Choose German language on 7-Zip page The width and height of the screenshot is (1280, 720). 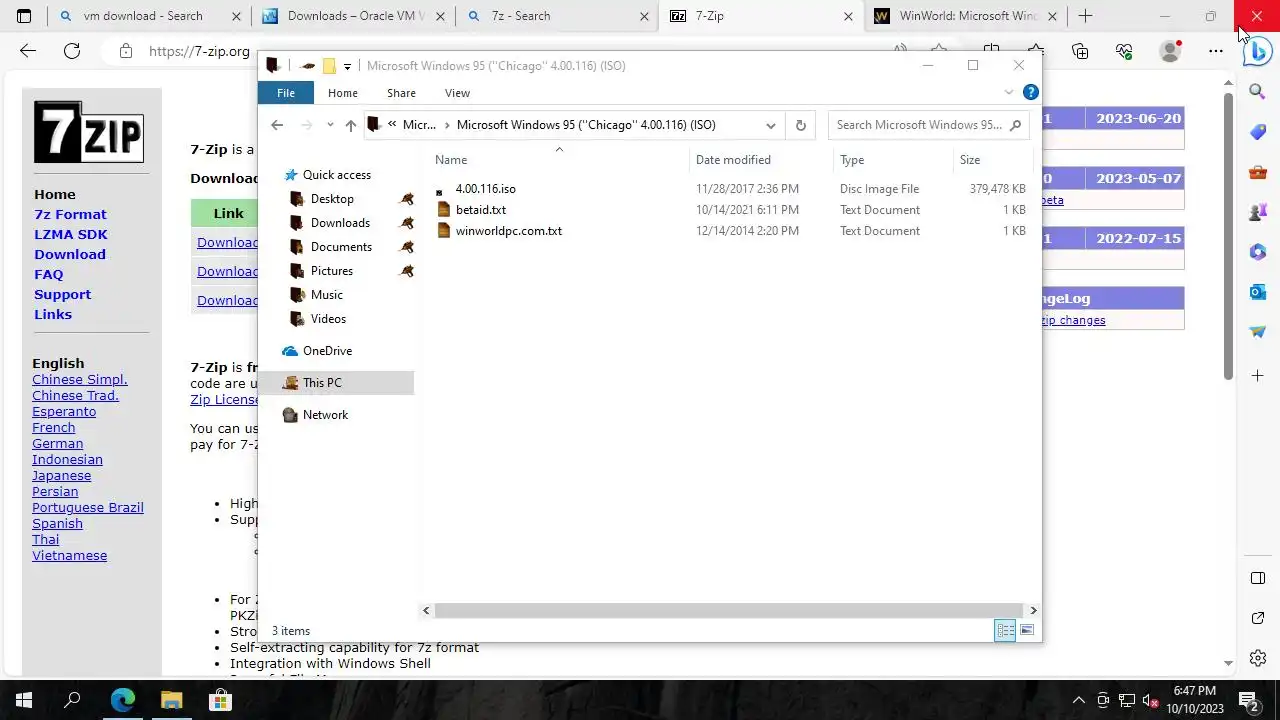click(x=57, y=443)
